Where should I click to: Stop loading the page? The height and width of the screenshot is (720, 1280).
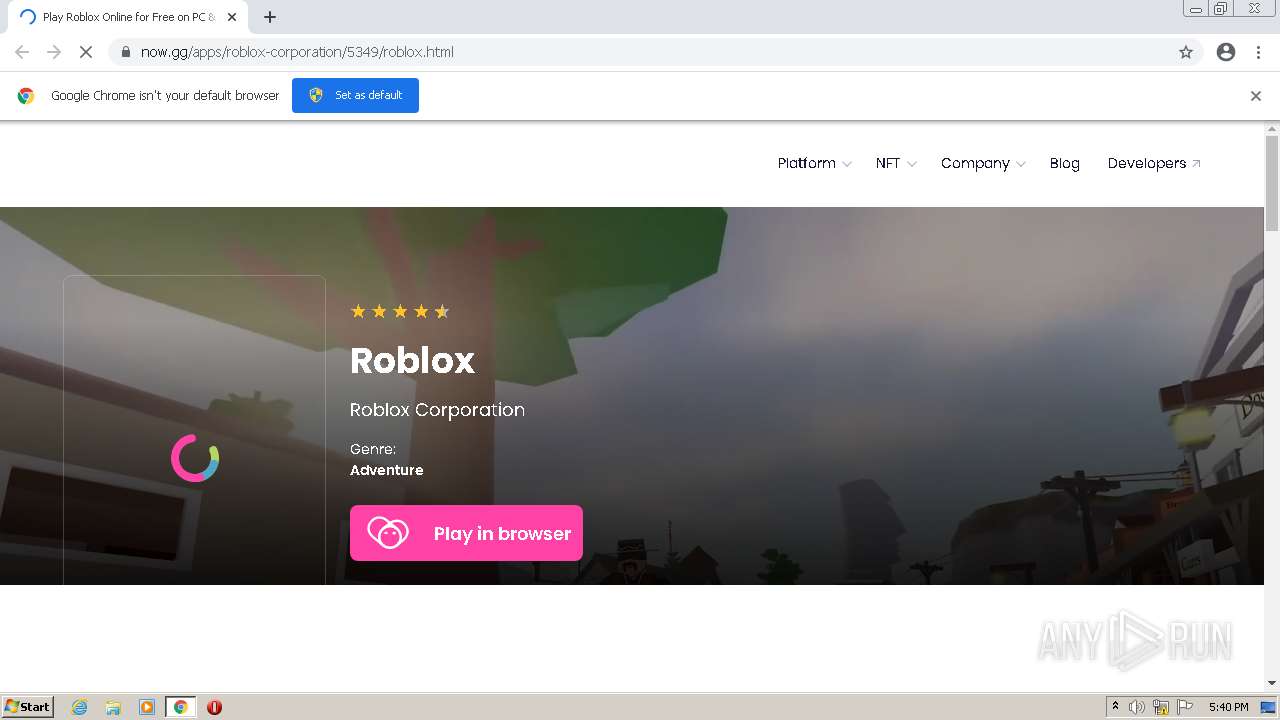tap(86, 52)
